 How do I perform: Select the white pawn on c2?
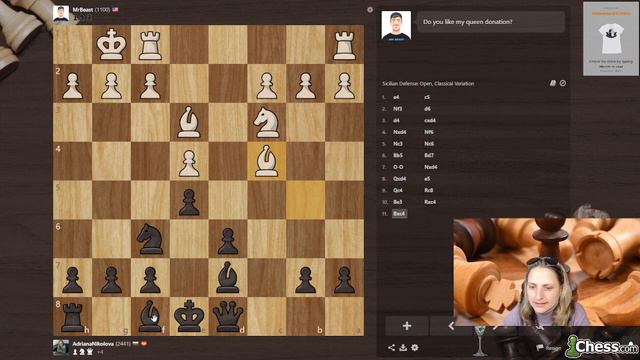coord(267,83)
